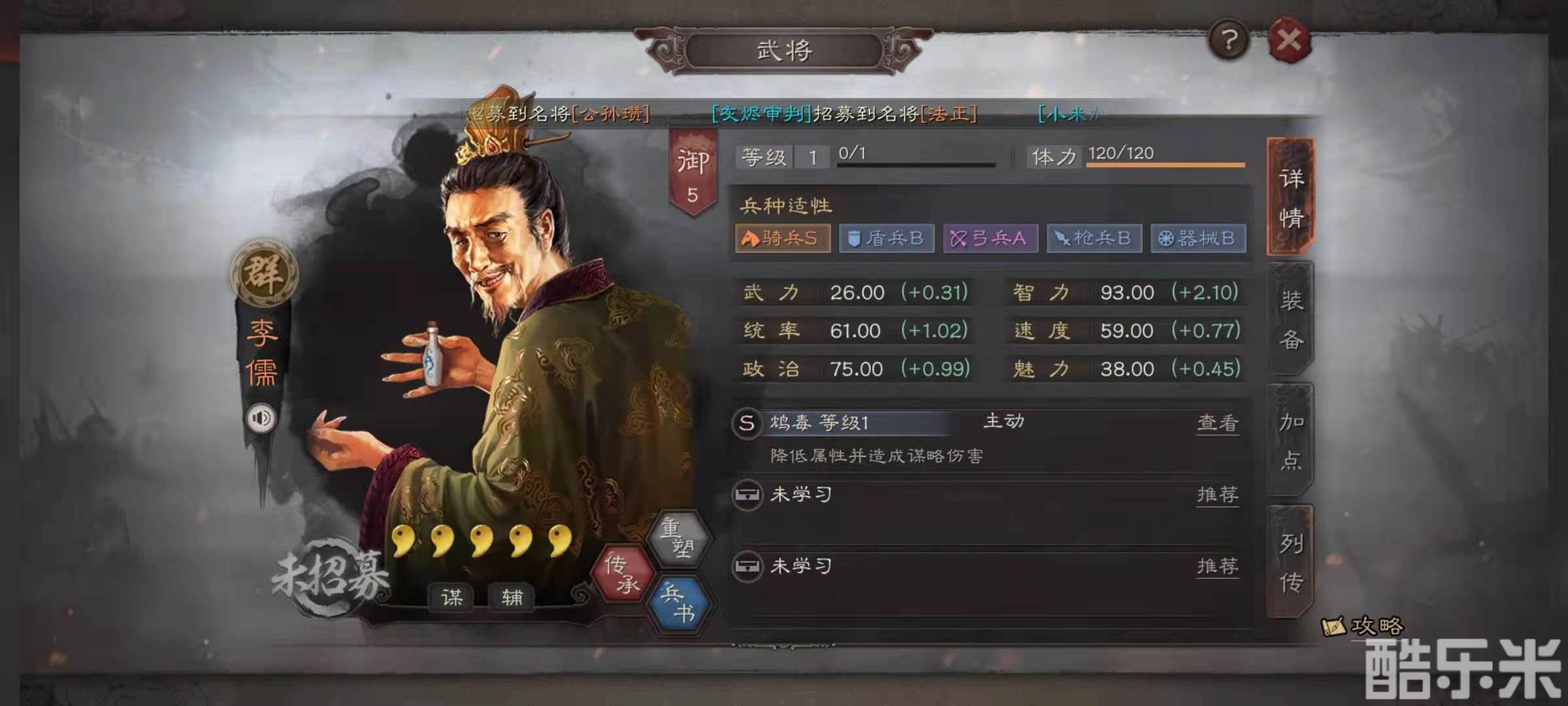Play Li Ru's voice with speaker icon
The height and width of the screenshot is (706, 1568).
(261, 418)
